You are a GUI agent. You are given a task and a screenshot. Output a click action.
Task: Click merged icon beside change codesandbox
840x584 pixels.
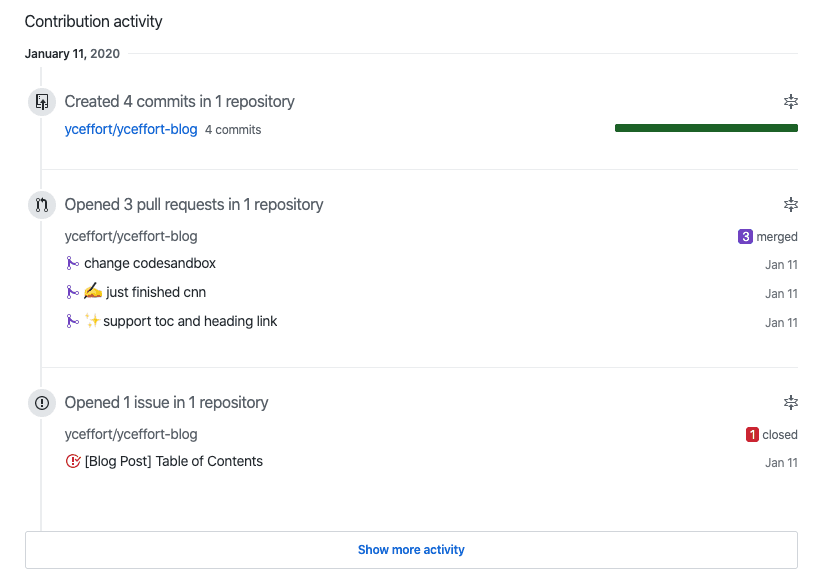(x=72, y=264)
